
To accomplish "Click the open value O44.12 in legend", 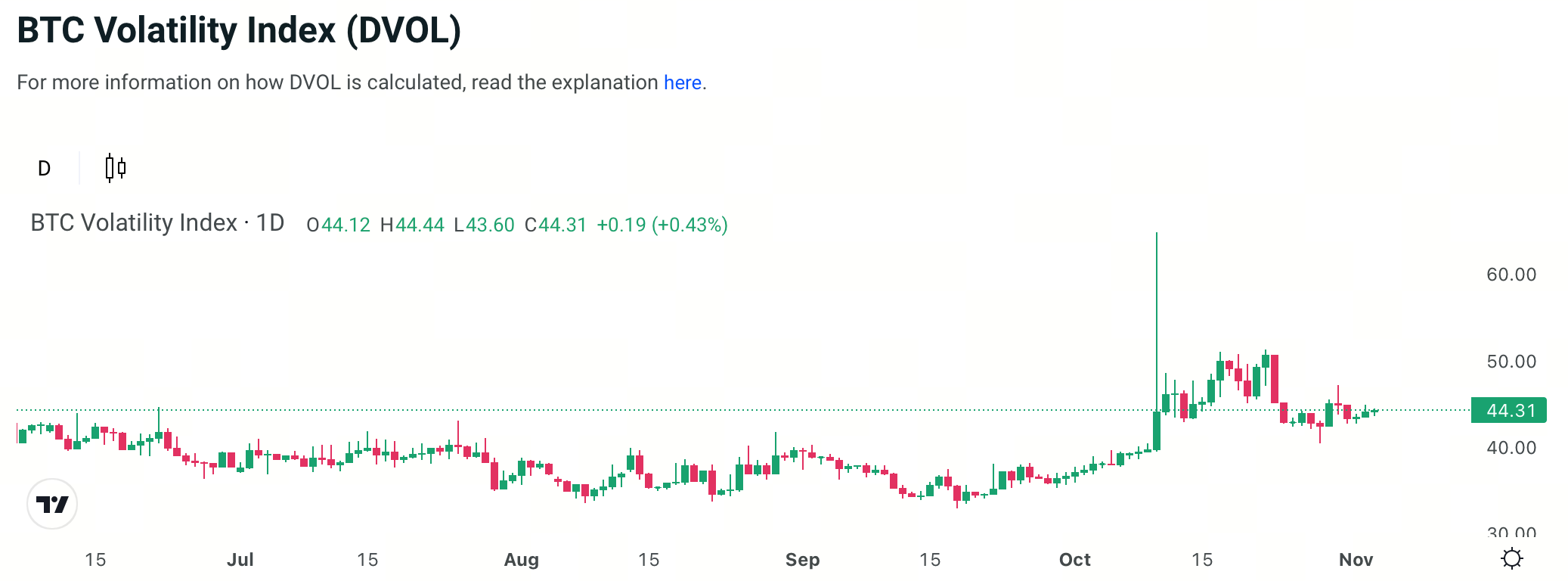I will pyautogui.click(x=338, y=225).
